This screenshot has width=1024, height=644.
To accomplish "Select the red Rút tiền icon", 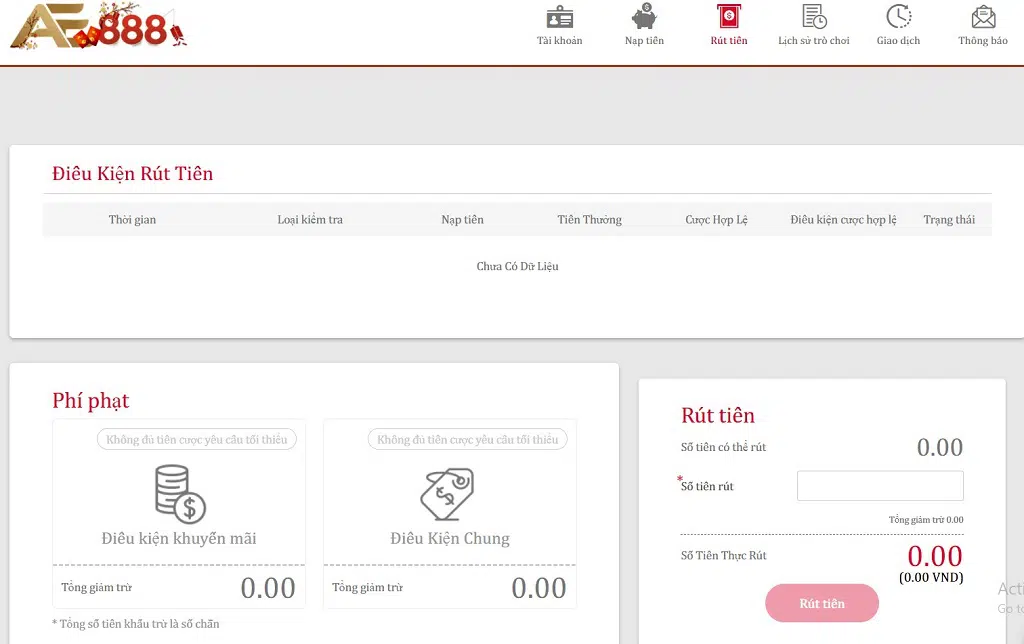I will tap(729, 18).
